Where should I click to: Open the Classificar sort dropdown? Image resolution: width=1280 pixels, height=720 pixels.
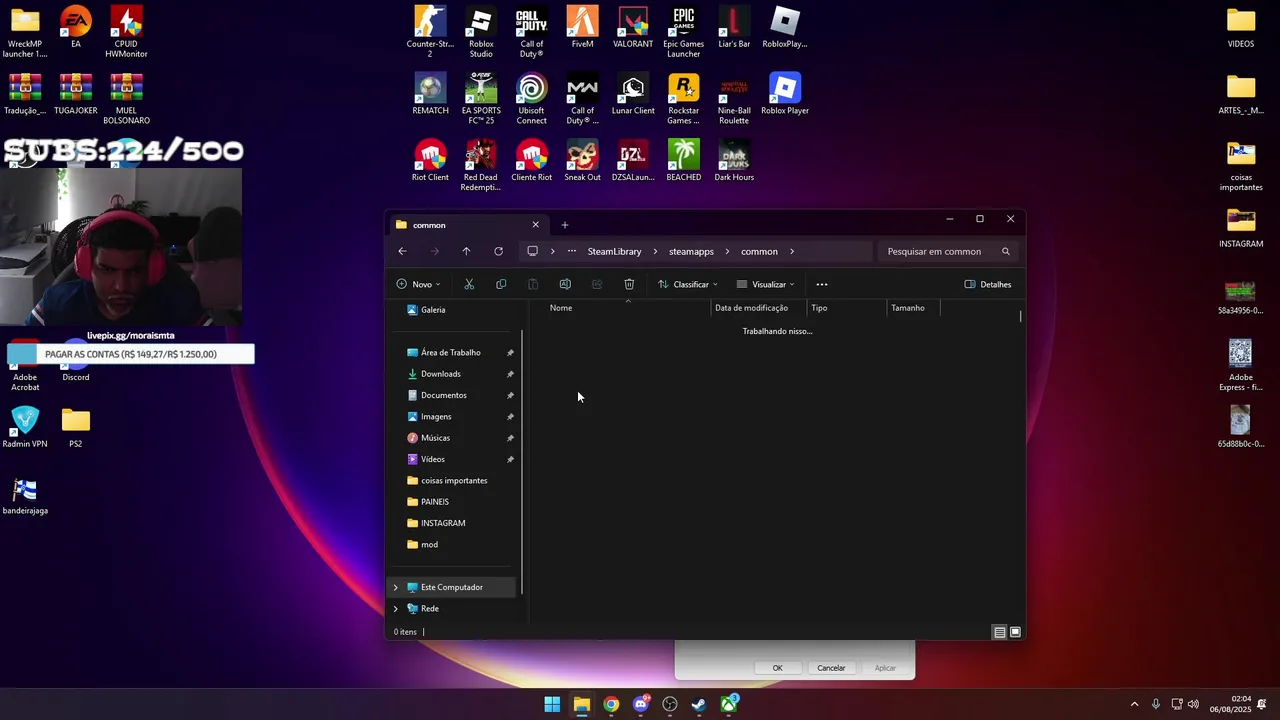[688, 284]
